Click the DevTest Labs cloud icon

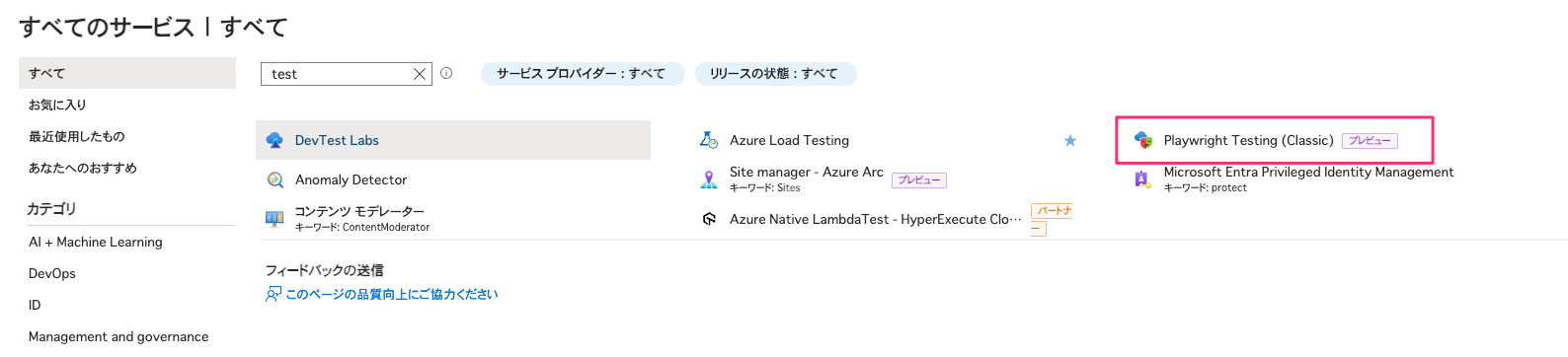(x=274, y=141)
